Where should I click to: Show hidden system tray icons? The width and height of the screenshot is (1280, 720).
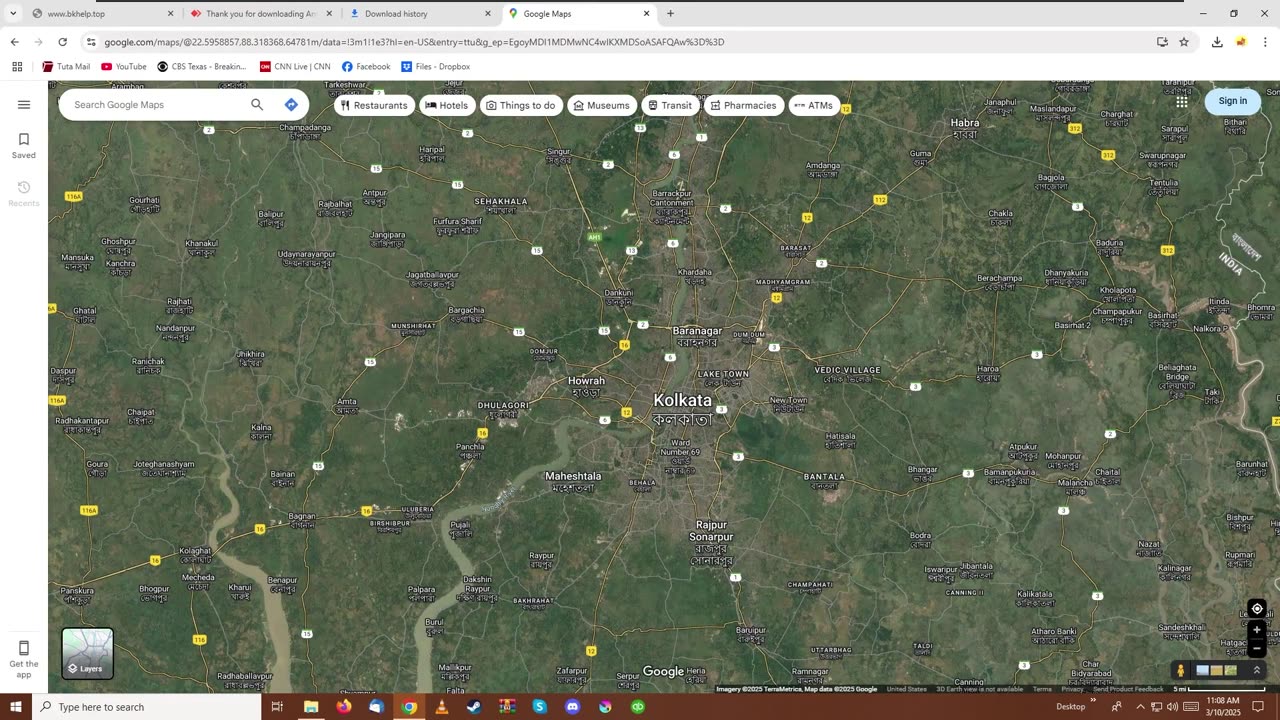(1140, 707)
